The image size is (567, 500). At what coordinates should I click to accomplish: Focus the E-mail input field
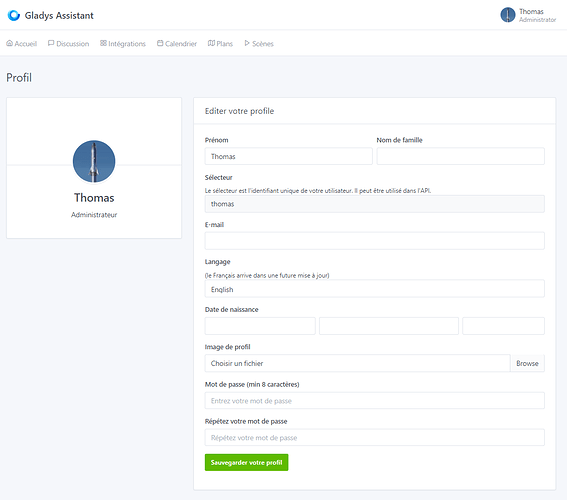point(374,241)
